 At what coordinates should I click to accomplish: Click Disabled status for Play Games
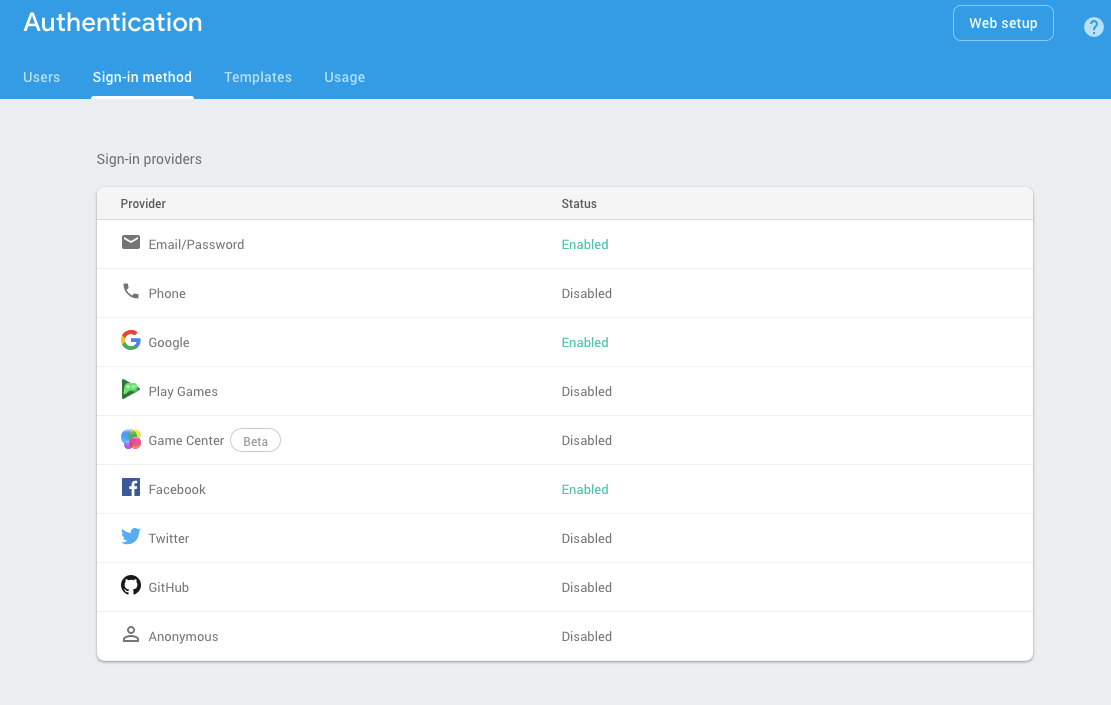coord(587,391)
